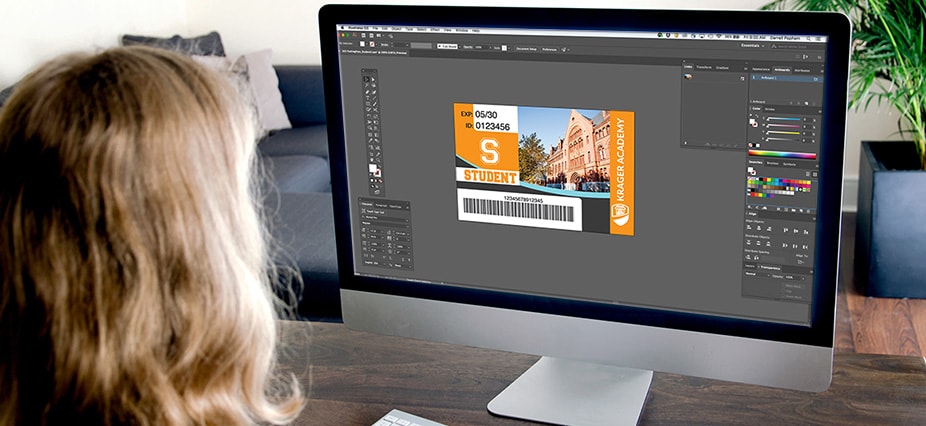
Task: Select the Type tool in the Tools panel
Action: point(367,97)
